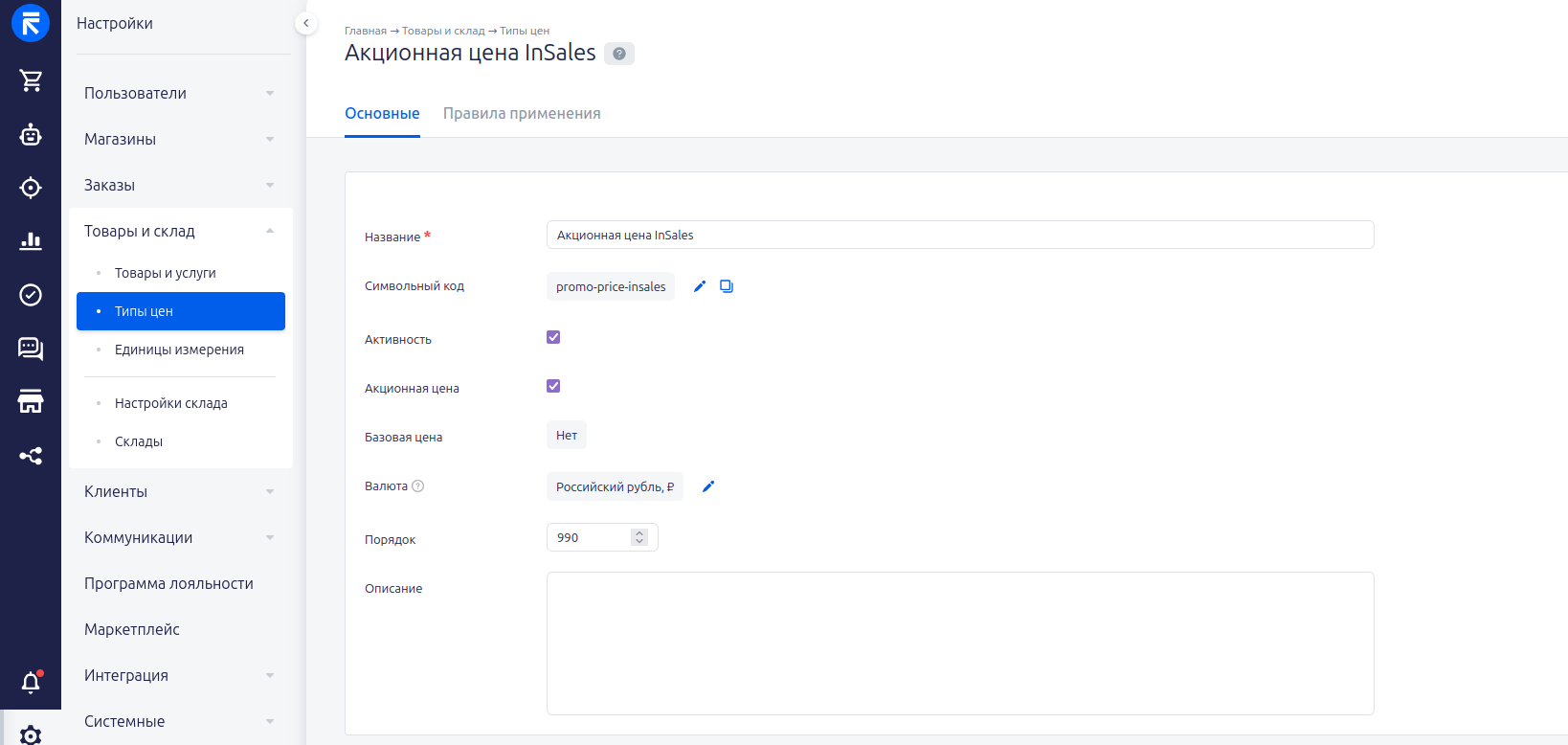
Task: Open the crosshair target sidebar icon
Action: [x=31, y=188]
